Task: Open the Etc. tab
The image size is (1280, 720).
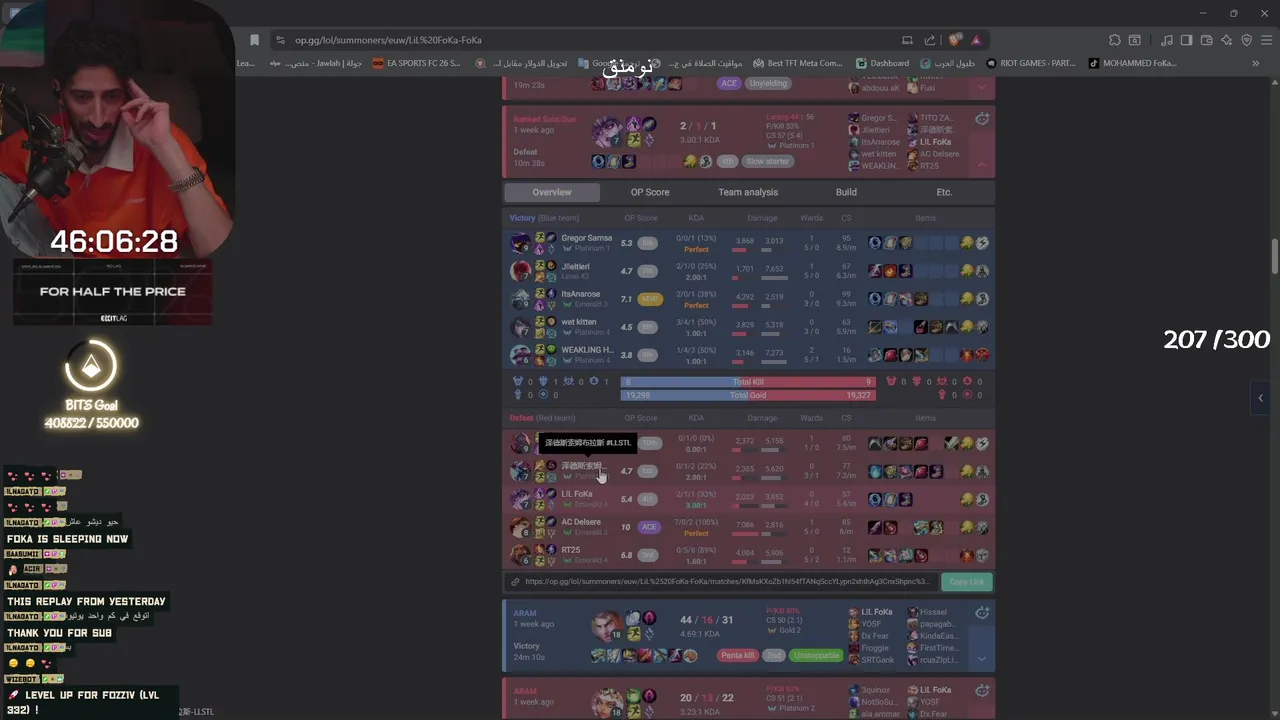Action: click(x=944, y=192)
